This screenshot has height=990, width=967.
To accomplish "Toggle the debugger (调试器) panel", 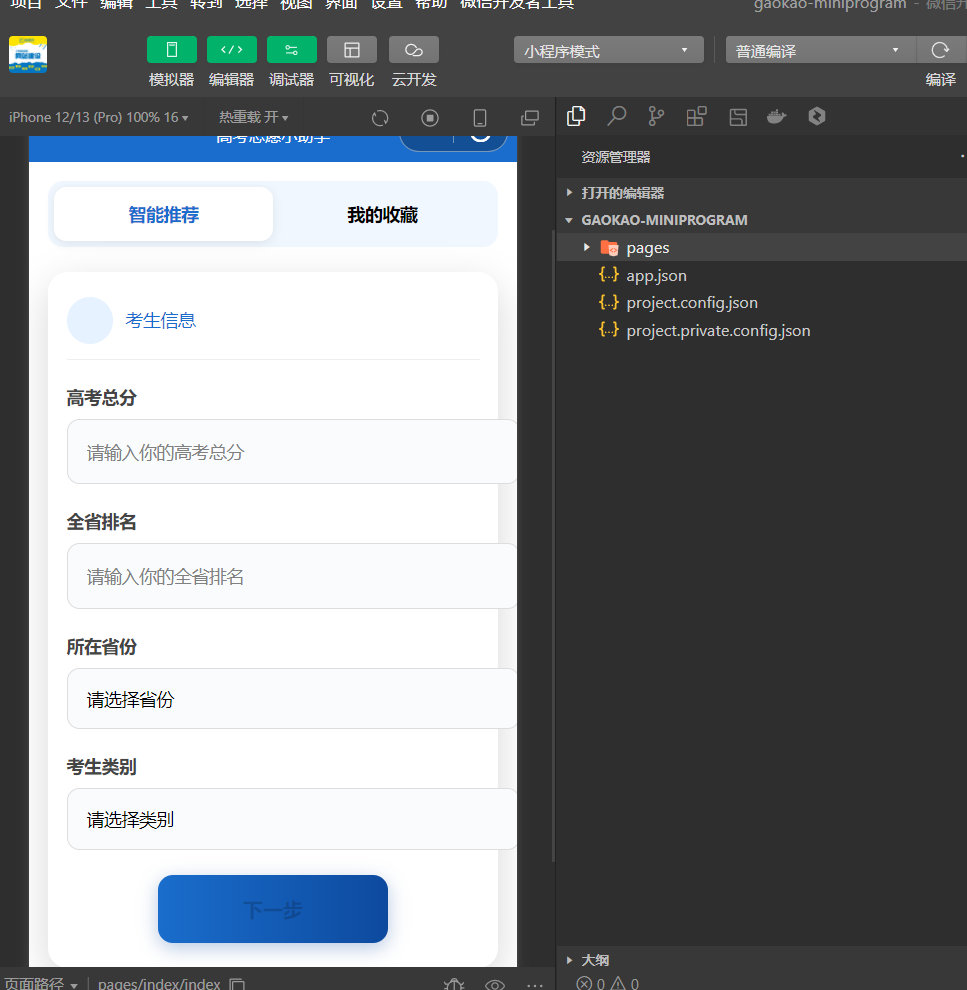I will (x=292, y=50).
